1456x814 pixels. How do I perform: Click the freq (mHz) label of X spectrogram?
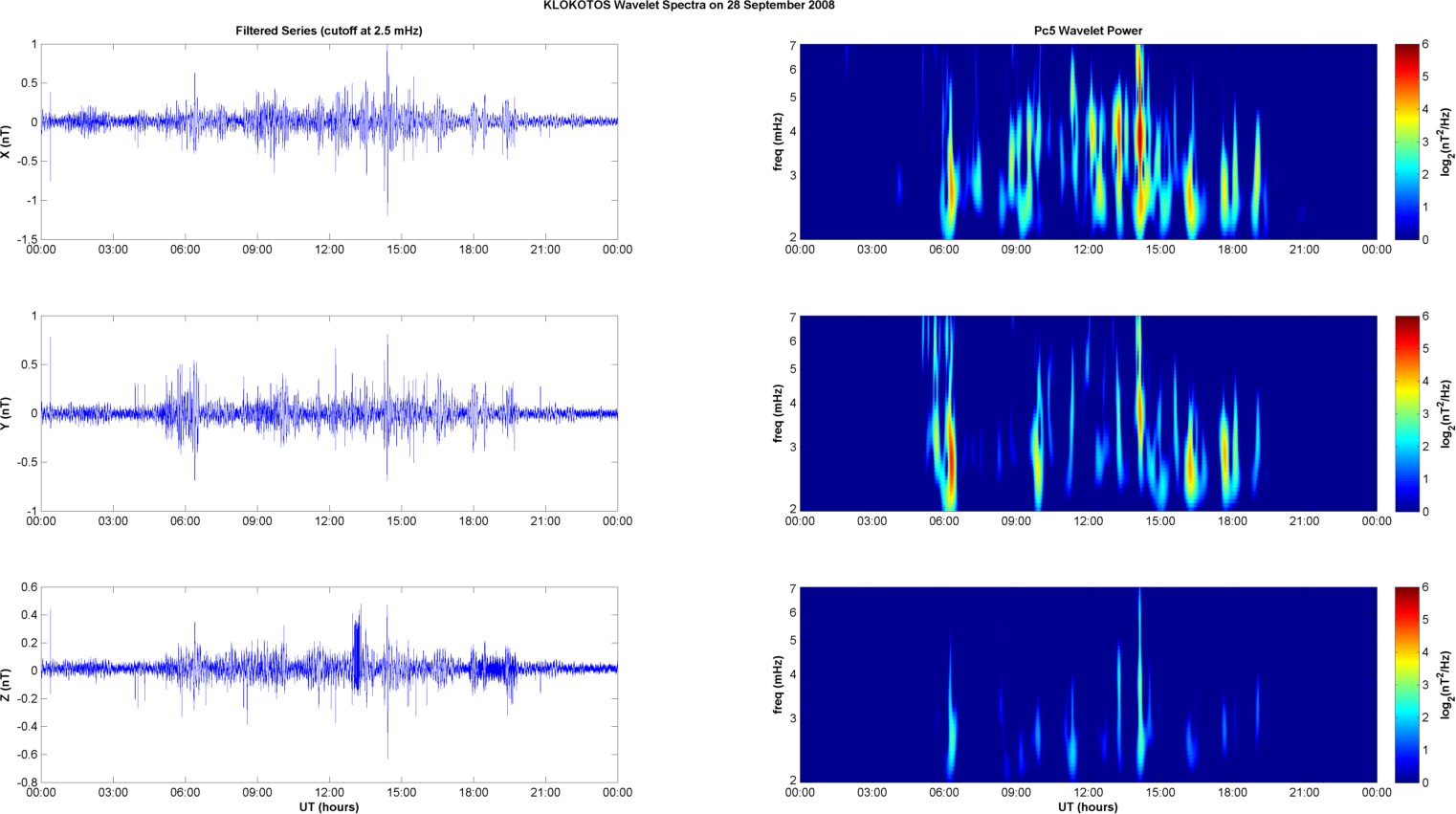click(x=779, y=142)
